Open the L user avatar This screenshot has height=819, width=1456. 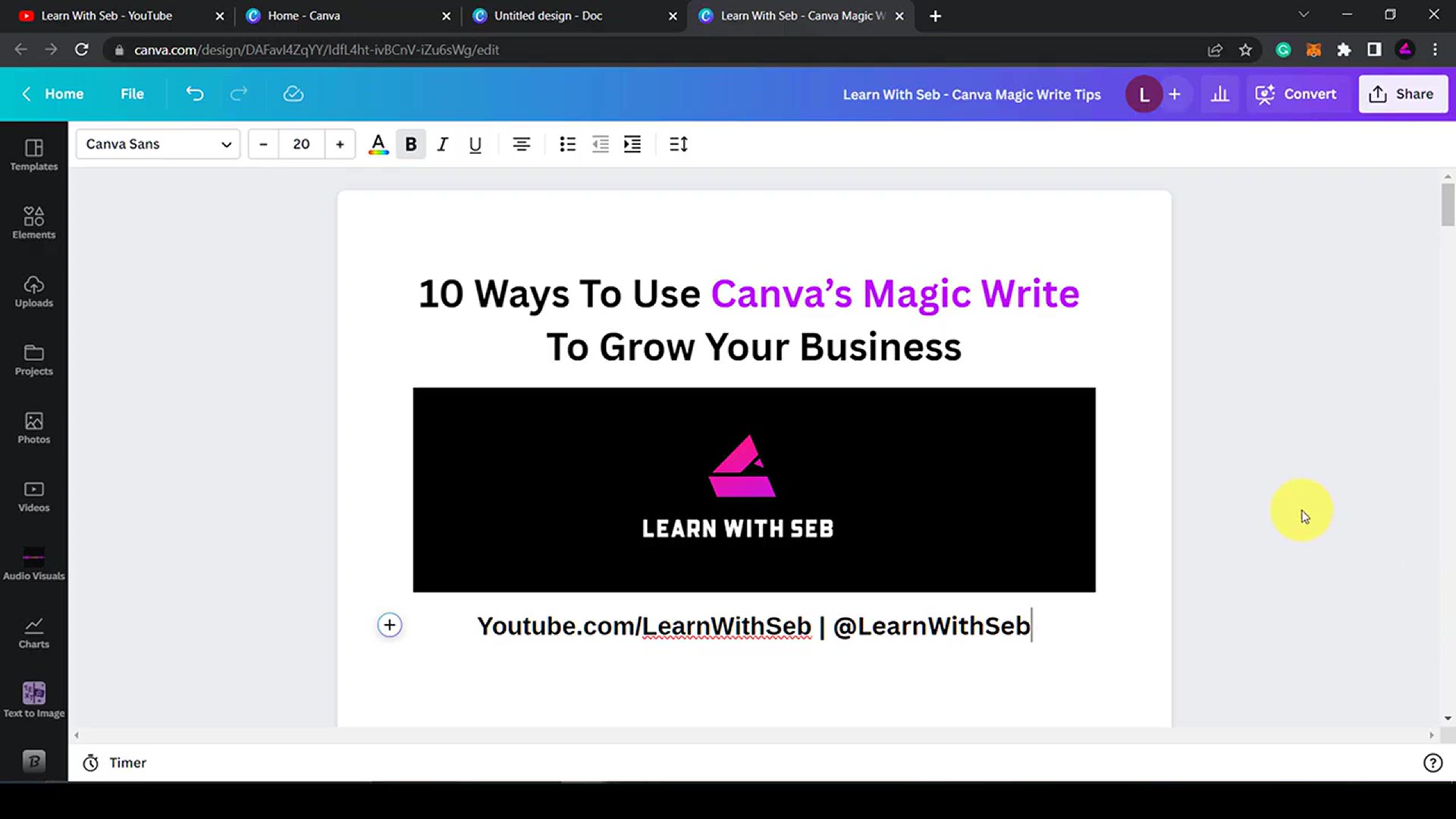pos(1144,94)
